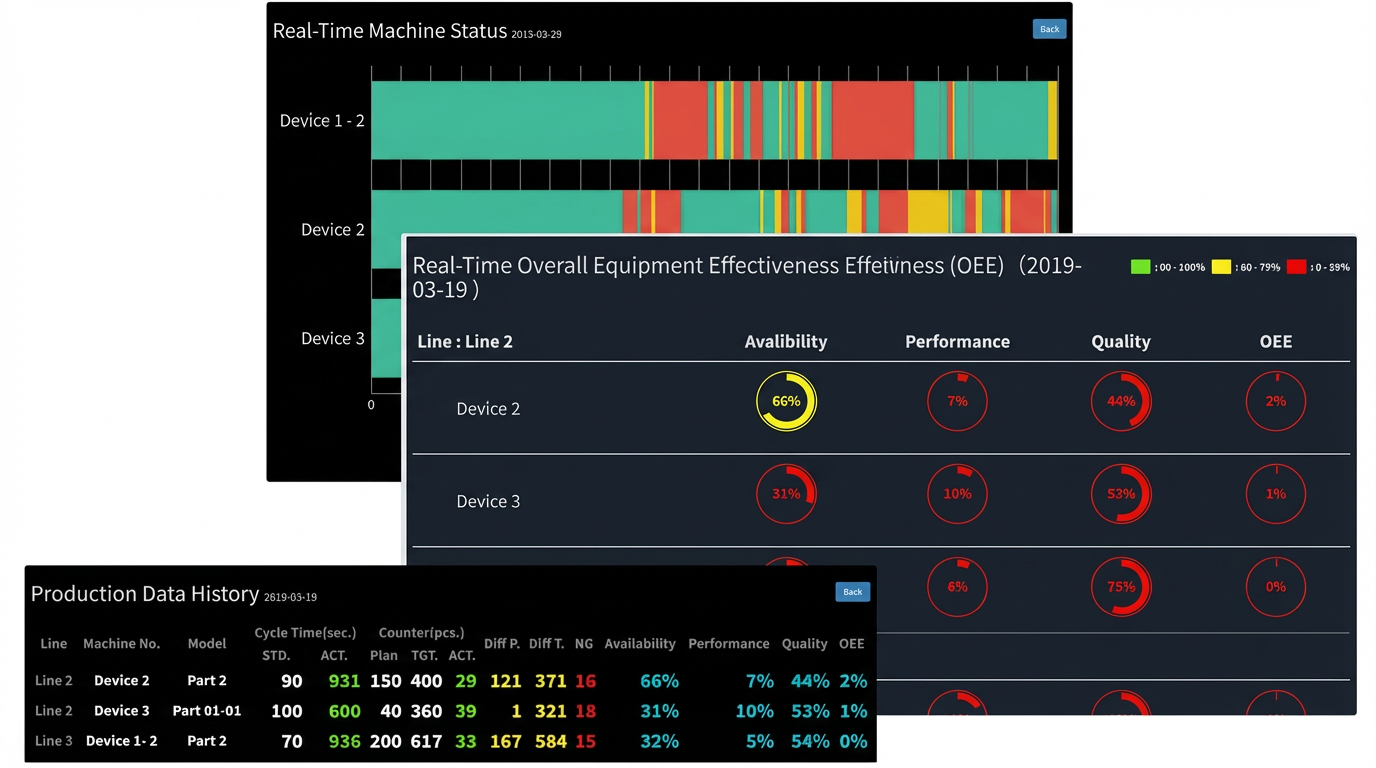The image size is (1376, 768).
Task: Click the Quality gauge showing 75%
Action: point(1121,587)
